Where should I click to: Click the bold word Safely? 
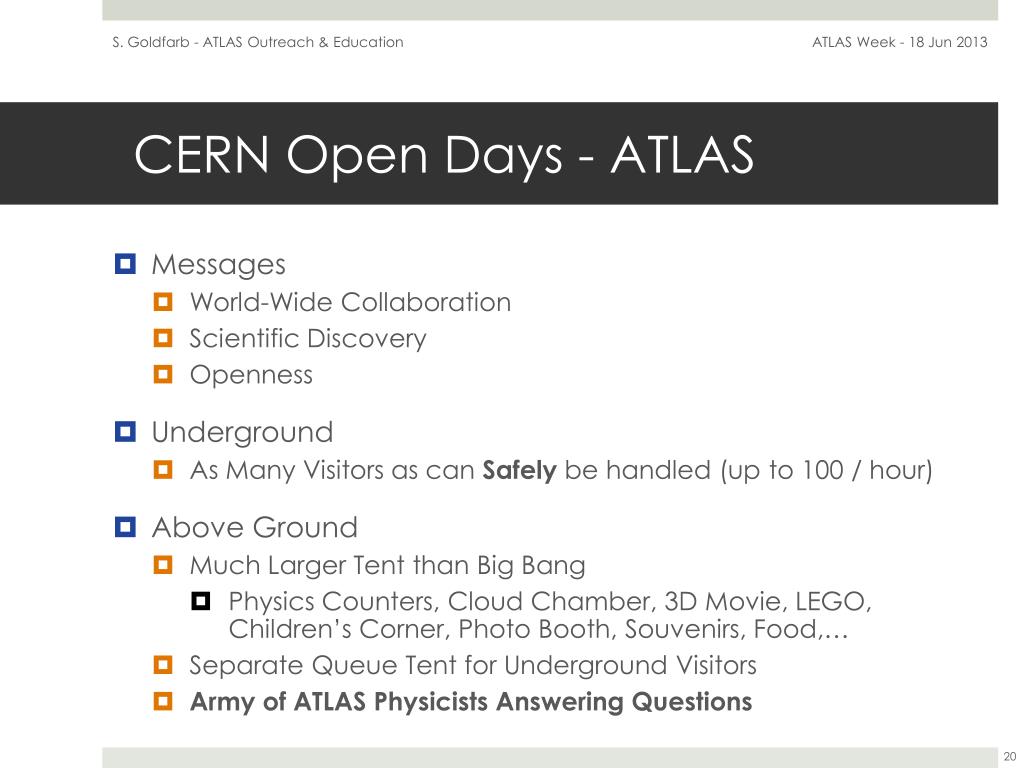coord(519,470)
